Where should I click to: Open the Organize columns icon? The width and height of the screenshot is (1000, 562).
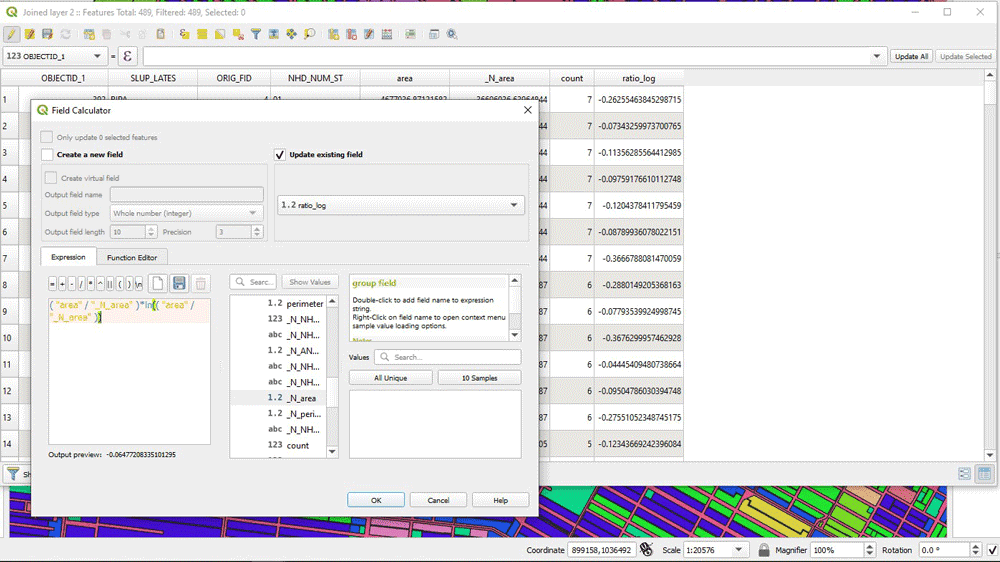(x=369, y=34)
